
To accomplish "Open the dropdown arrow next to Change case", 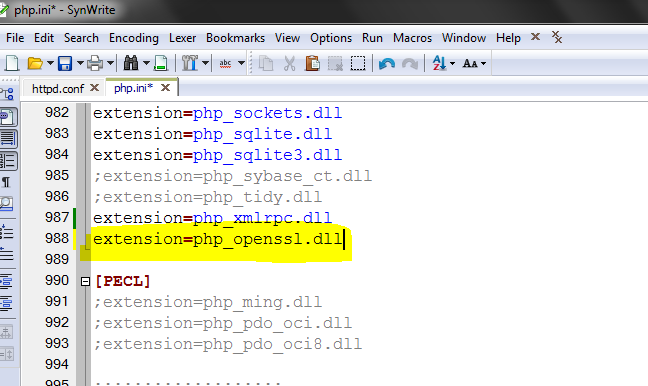I will pyautogui.click(x=483, y=64).
